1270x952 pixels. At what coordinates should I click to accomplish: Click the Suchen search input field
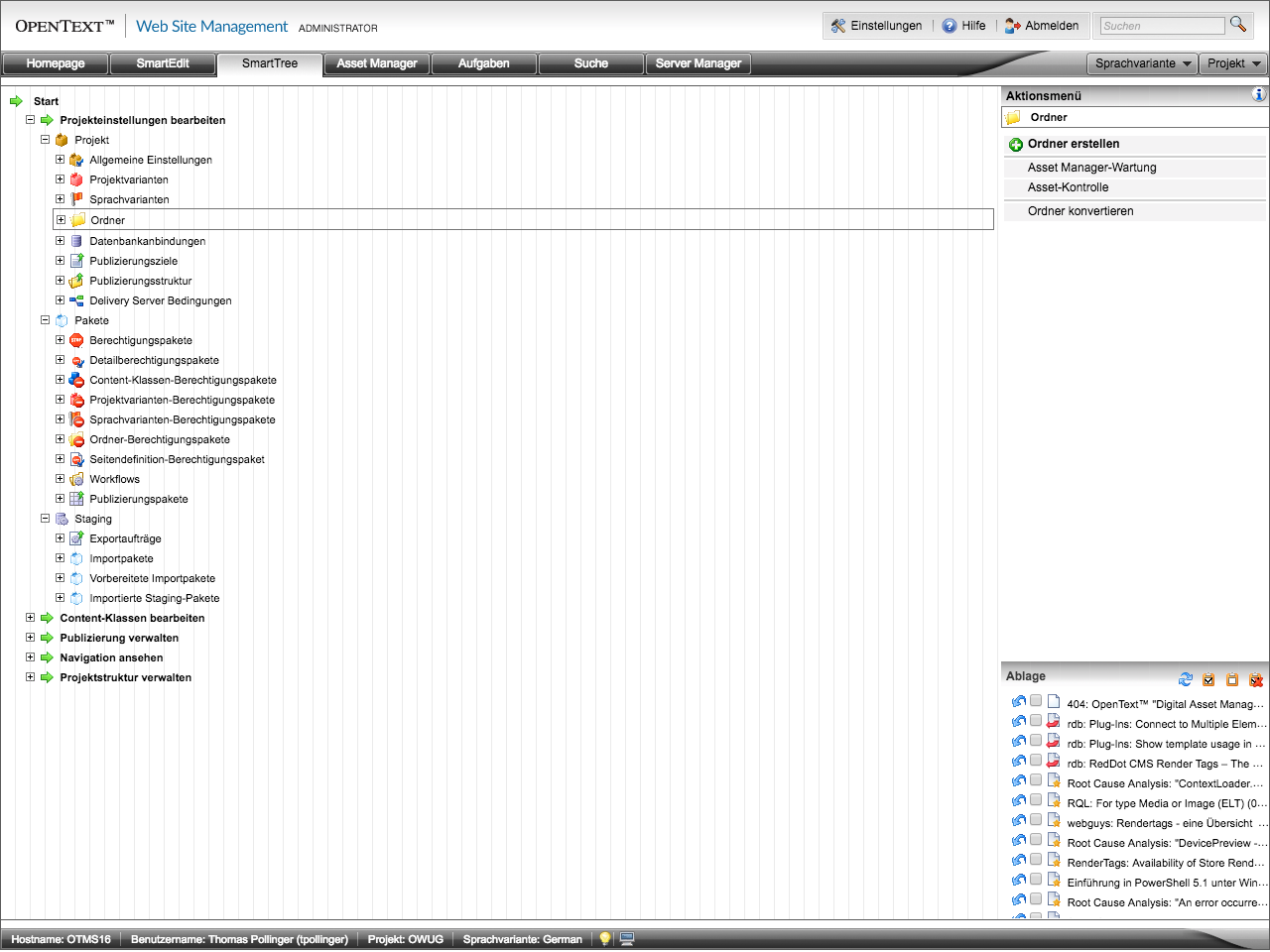click(x=1162, y=26)
